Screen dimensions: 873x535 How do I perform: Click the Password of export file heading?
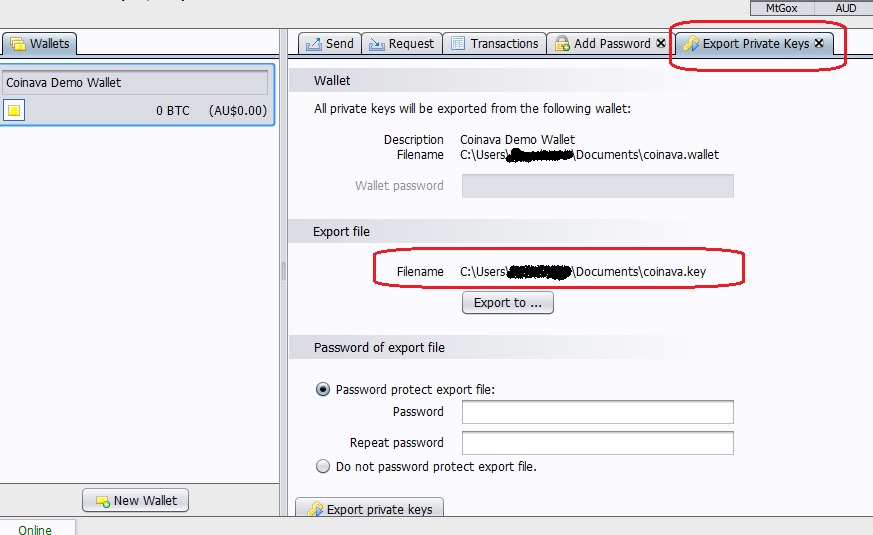[379, 348]
